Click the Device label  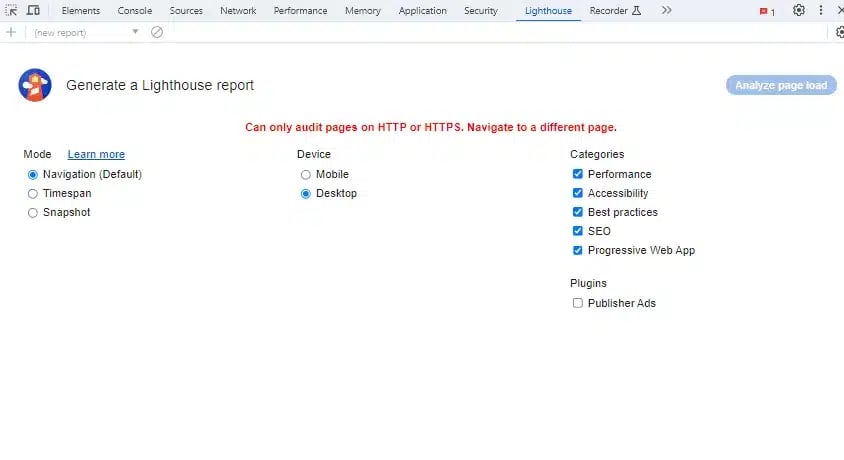pyautogui.click(x=314, y=154)
